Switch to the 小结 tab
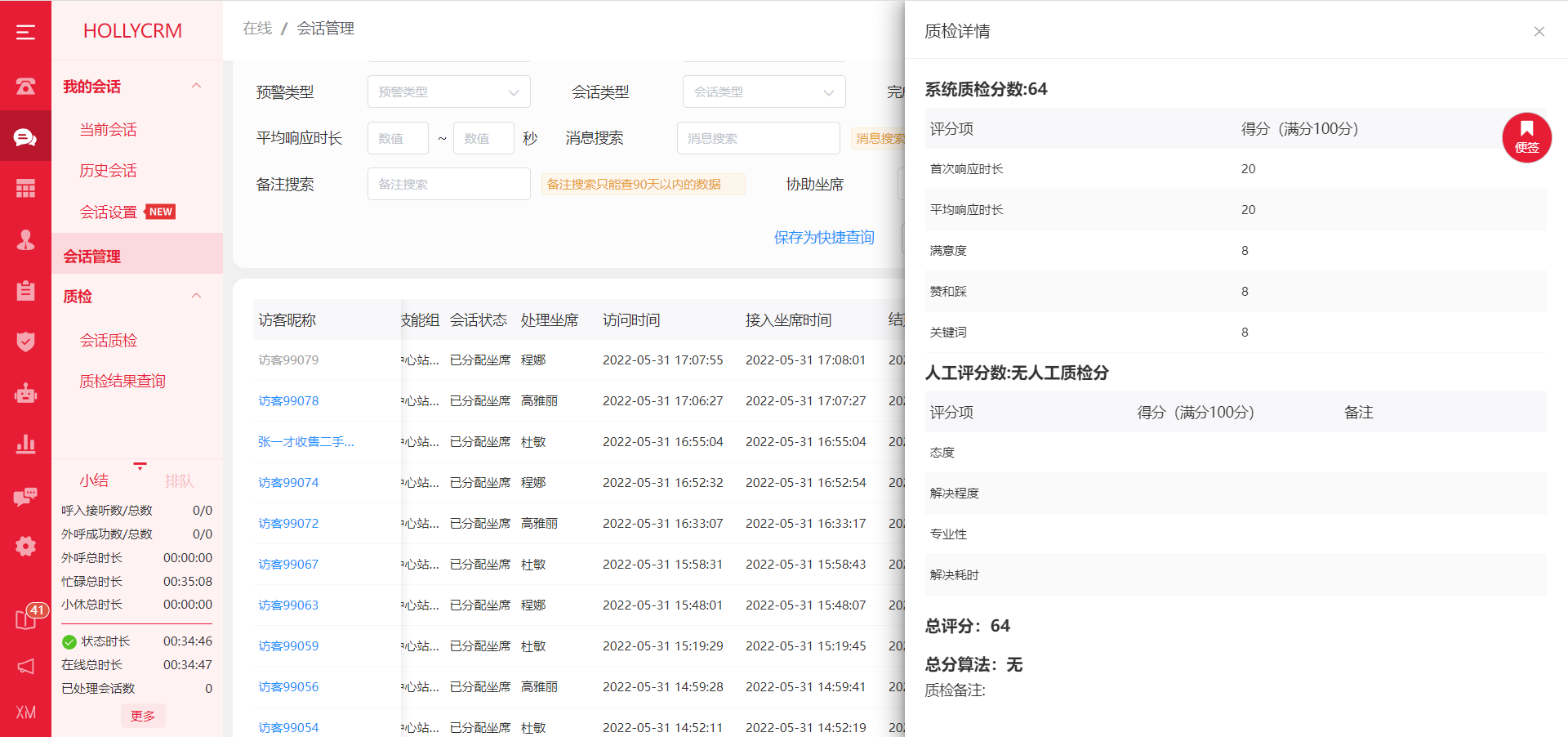 click(x=94, y=480)
